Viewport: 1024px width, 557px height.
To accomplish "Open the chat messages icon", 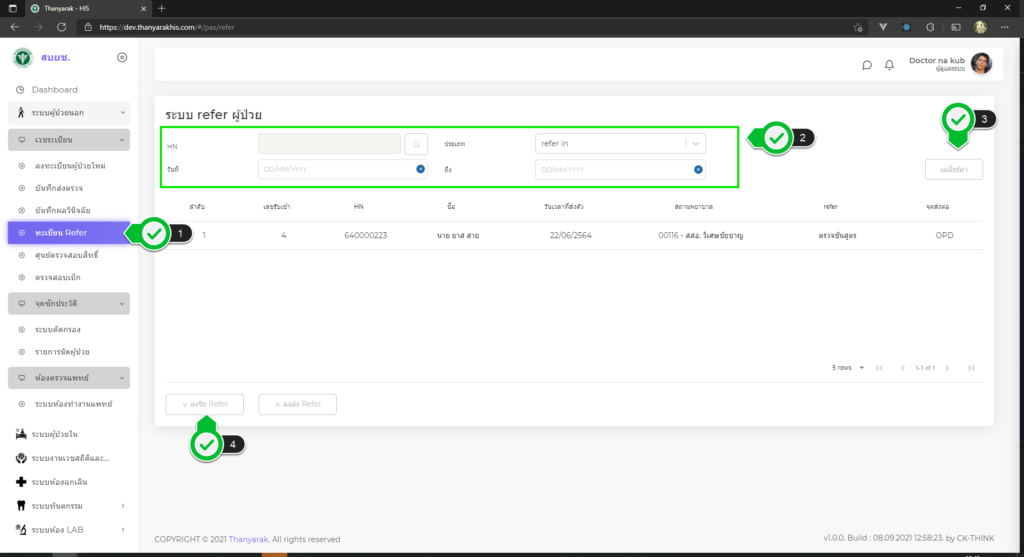I will (x=867, y=65).
